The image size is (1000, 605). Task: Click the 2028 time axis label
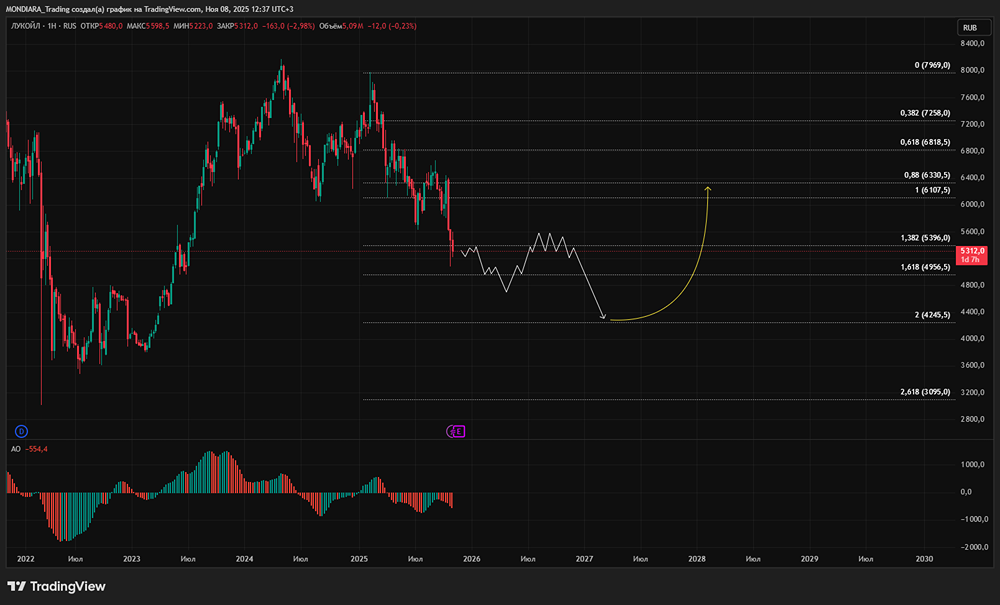[x=697, y=559]
